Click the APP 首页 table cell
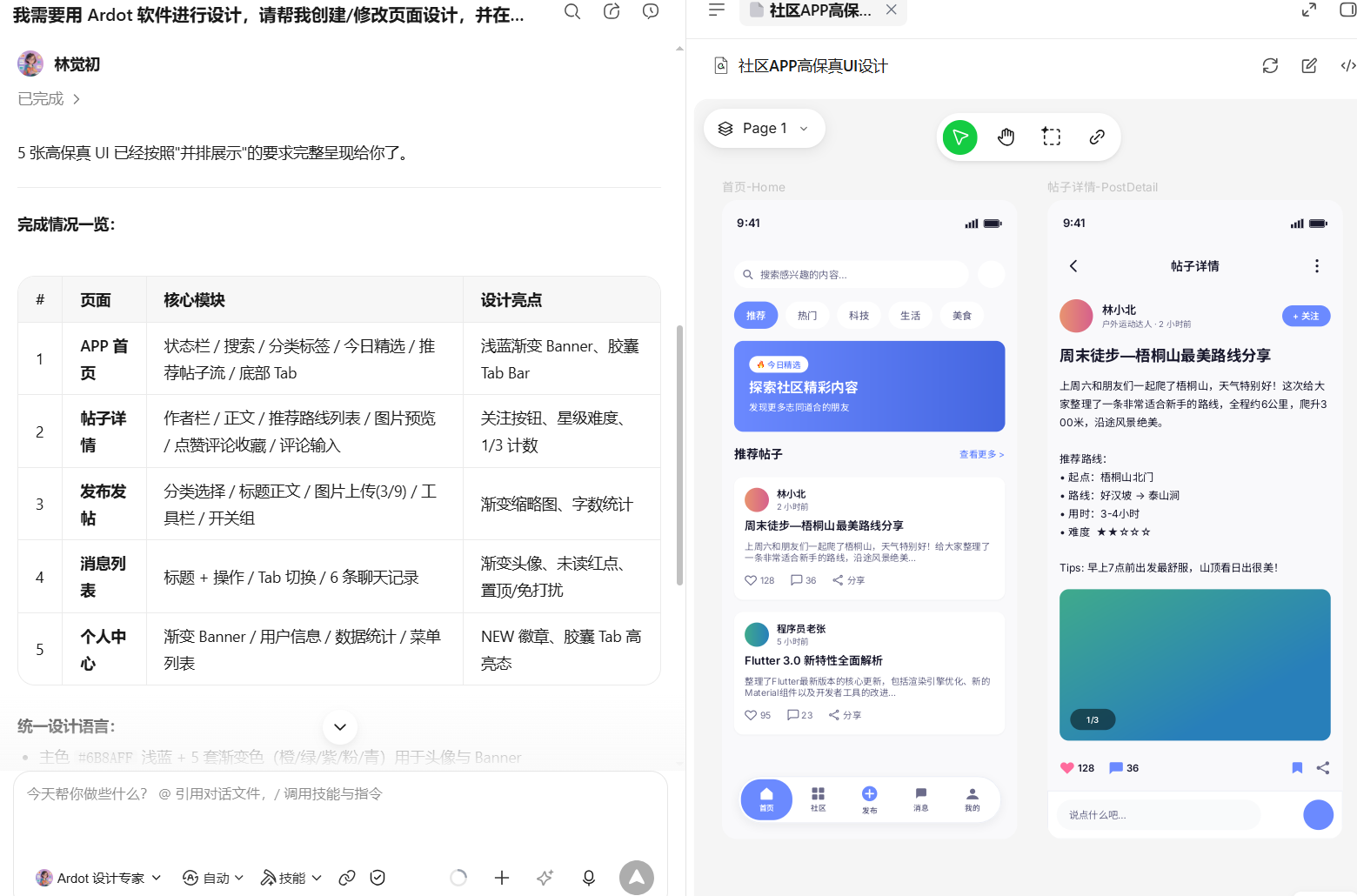Viewport: 1357px width, 896px height. coord(104,359)
